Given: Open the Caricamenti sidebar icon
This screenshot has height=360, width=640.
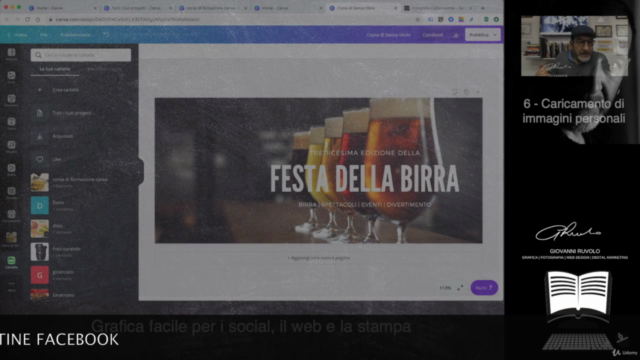Looking at the screenshot, I should tap(11, 216).
